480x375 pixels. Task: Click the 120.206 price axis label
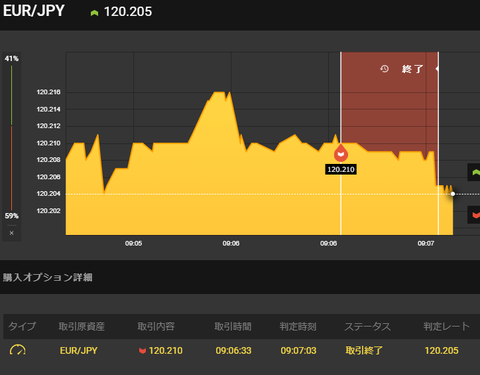49,177
